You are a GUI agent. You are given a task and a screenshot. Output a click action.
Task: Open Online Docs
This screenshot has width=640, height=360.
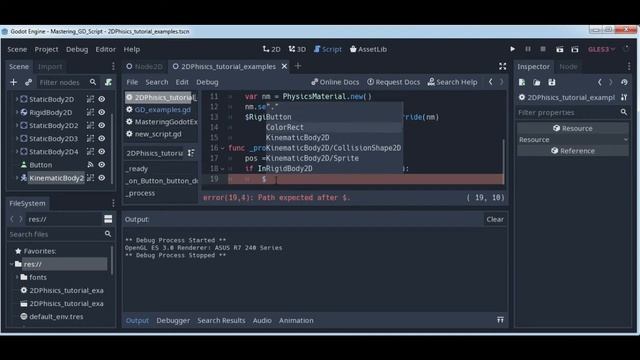pyautogui.click(x=335, y=82)
